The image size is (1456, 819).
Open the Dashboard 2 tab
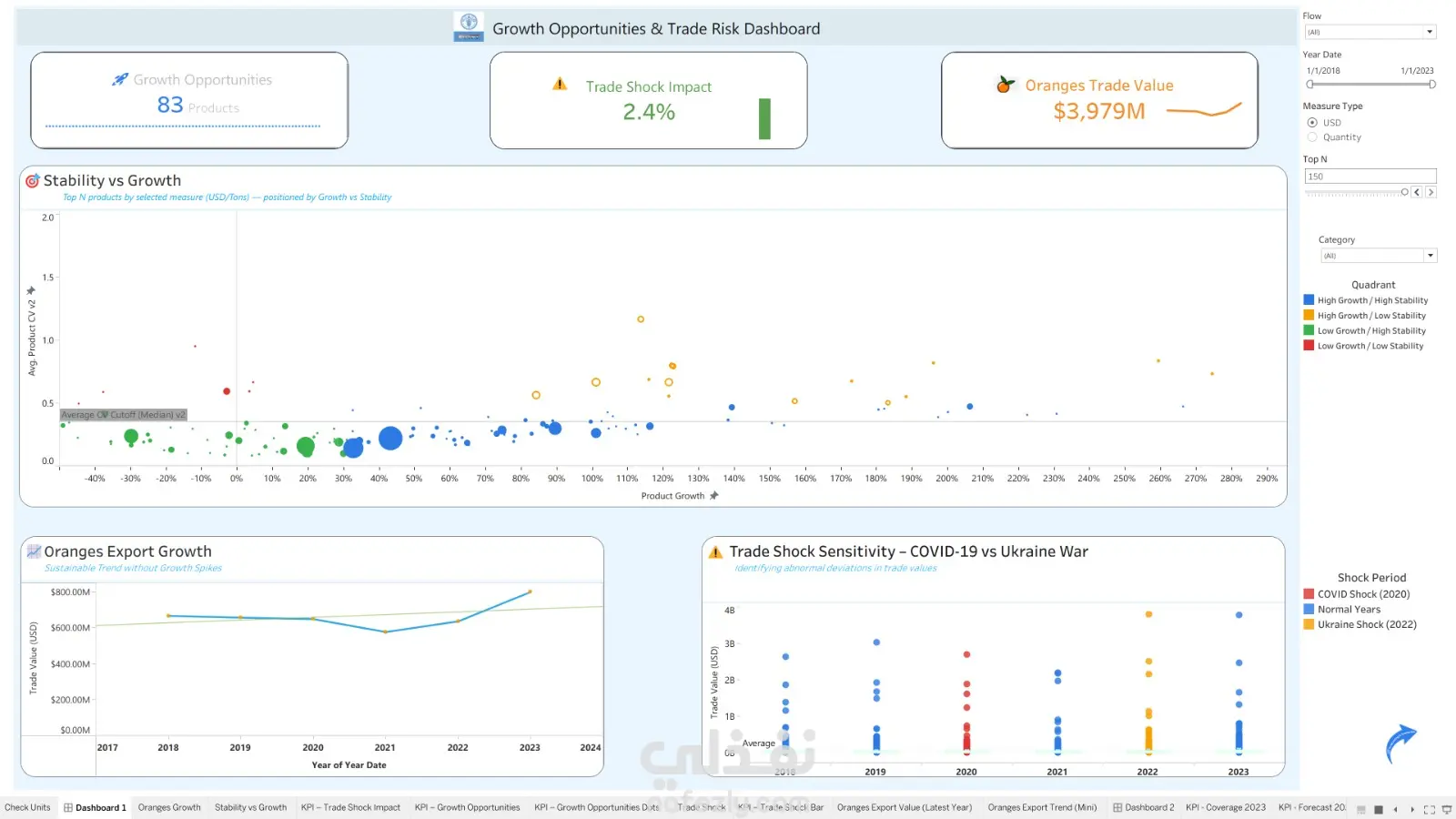[x=1143, y=807]
